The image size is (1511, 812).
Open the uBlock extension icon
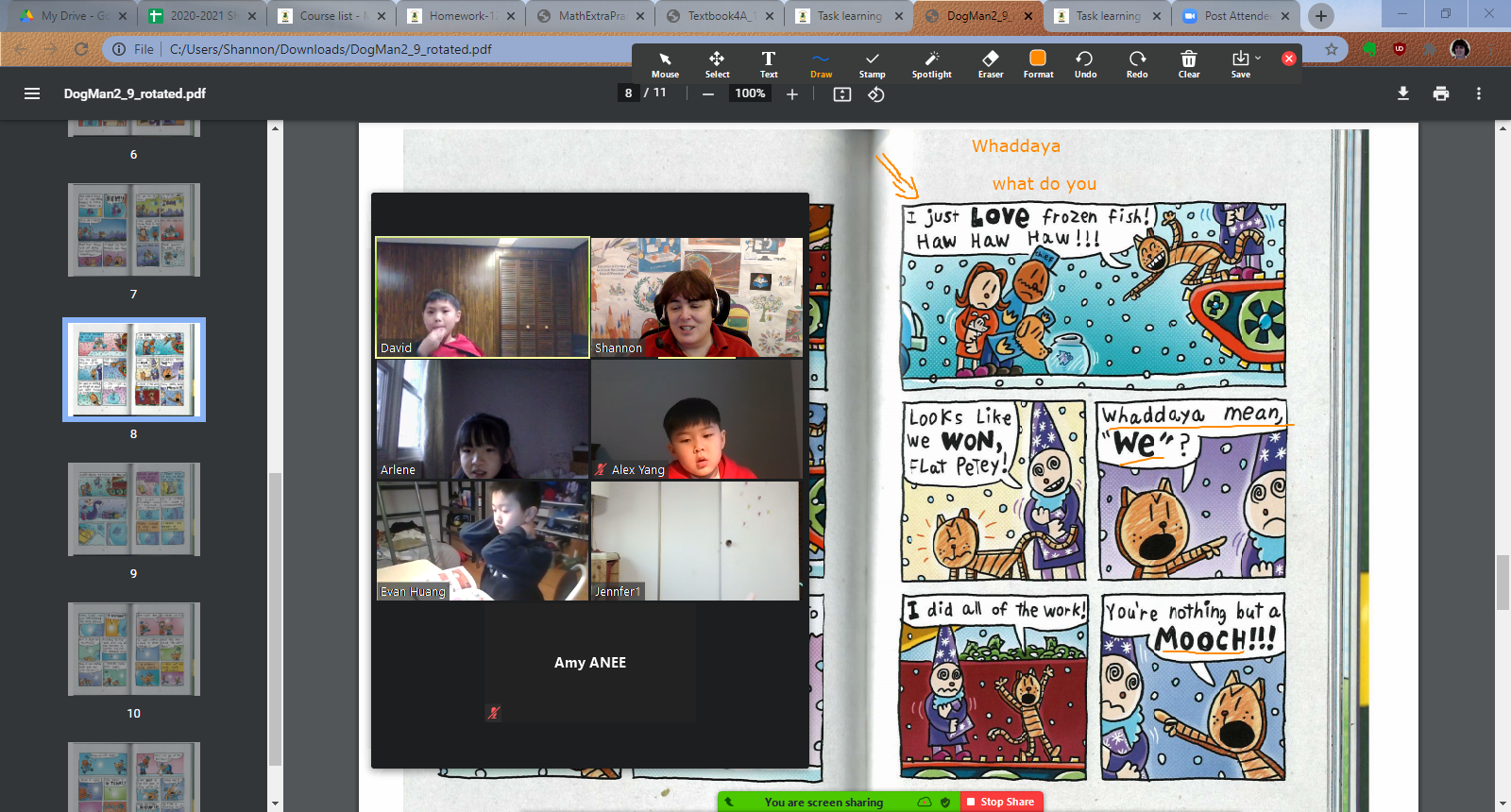[1400, 49]
